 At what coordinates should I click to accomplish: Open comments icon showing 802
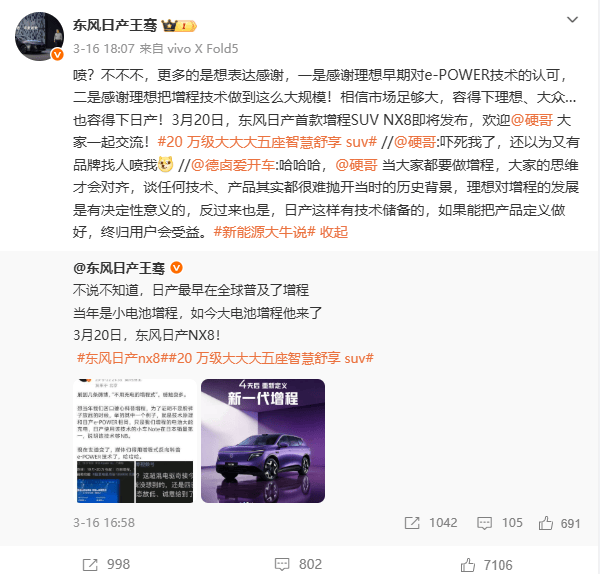point(298,564)
